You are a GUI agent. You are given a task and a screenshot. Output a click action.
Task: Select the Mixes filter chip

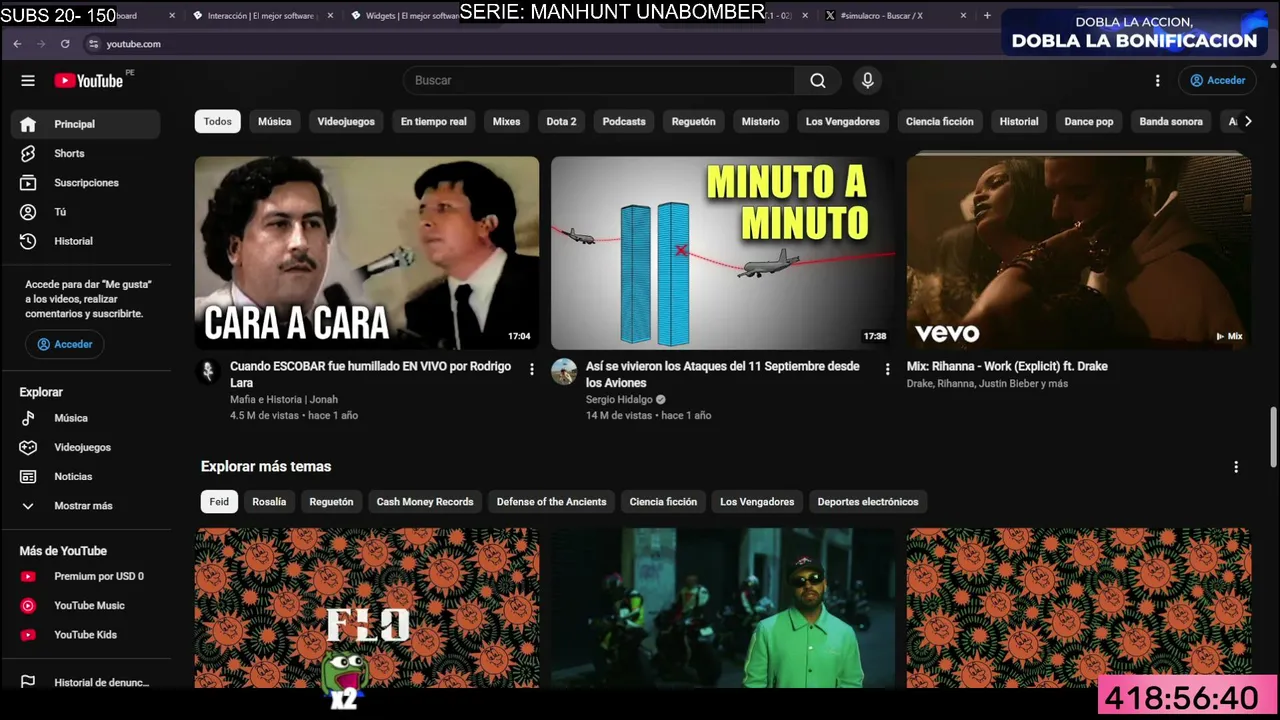pyautogui.click(x=506, y=122)
